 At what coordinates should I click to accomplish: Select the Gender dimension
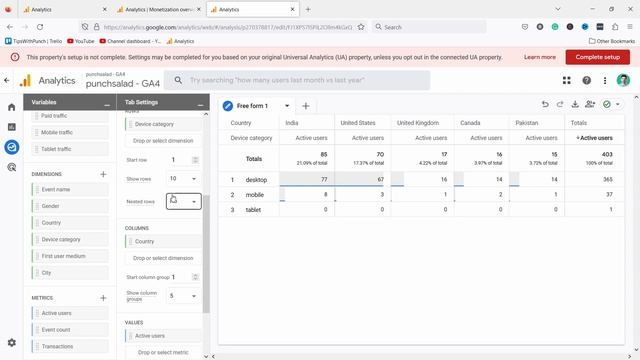point(70,207)
